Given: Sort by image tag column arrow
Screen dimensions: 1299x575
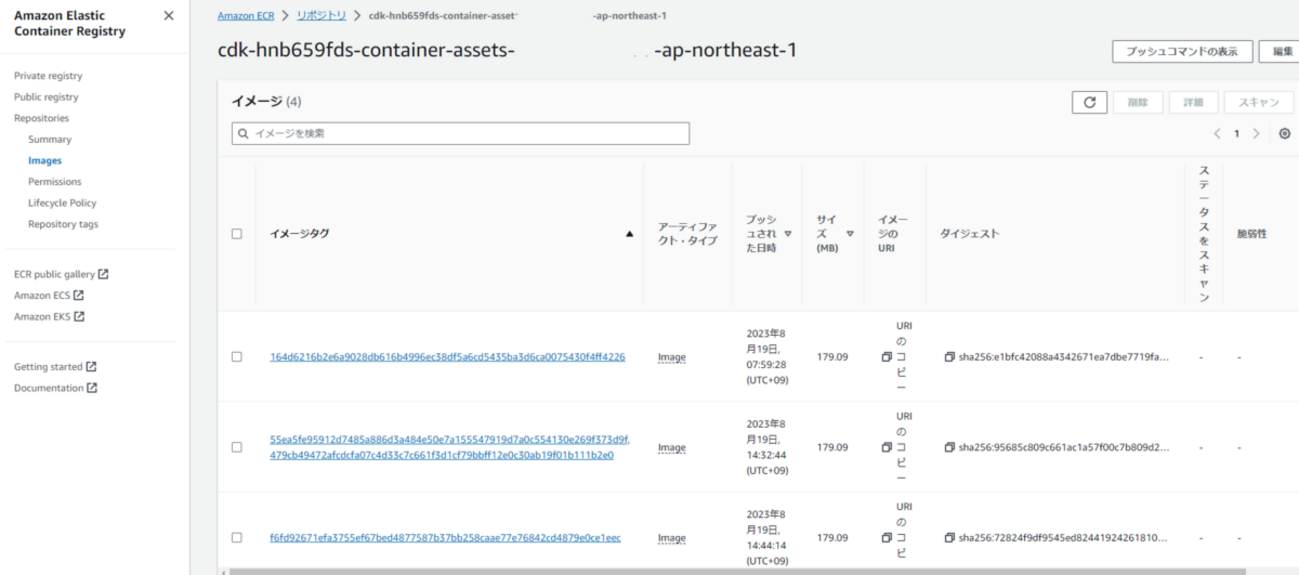Looking at the screenshot, I should 629,234.
